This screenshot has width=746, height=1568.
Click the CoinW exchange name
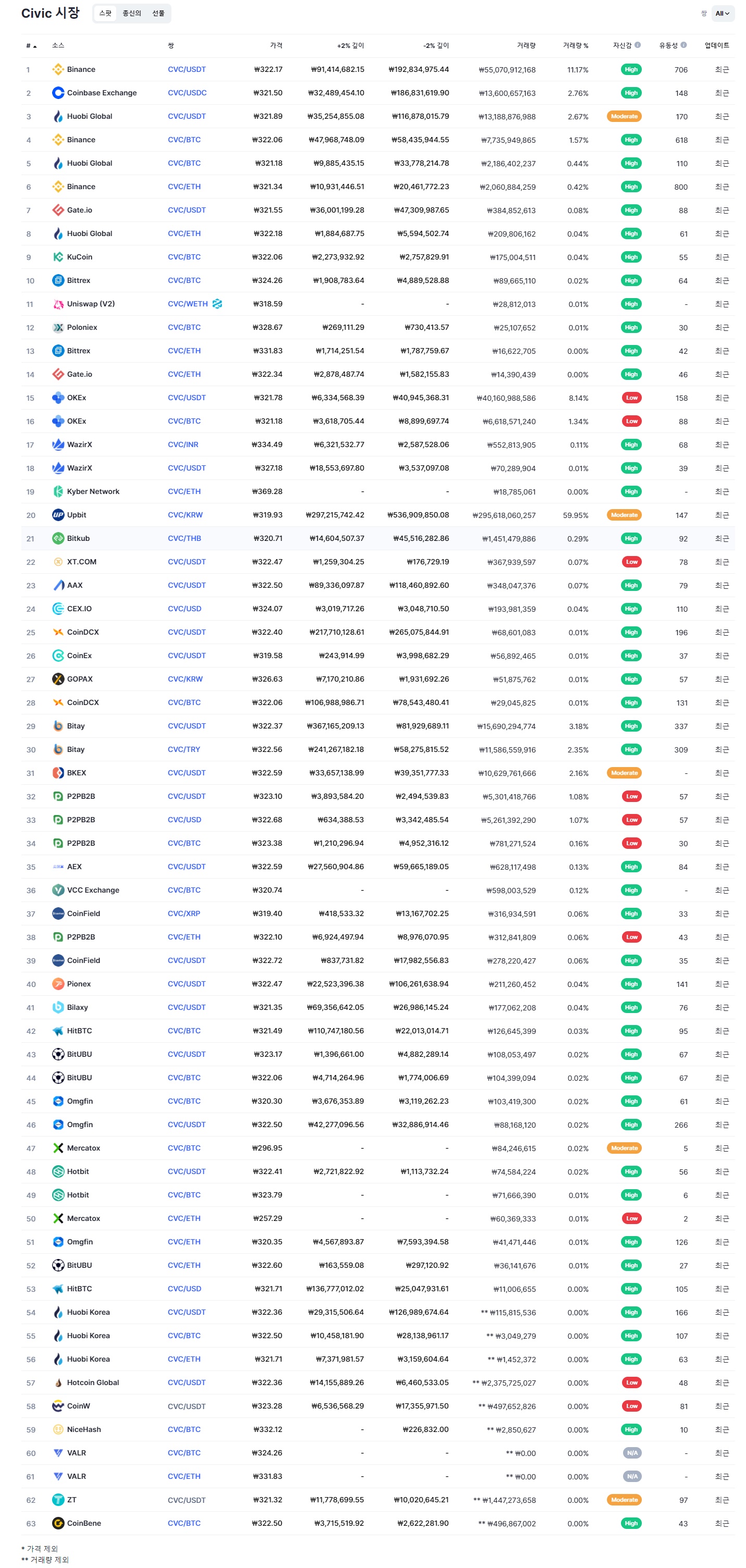[79, 1405]
